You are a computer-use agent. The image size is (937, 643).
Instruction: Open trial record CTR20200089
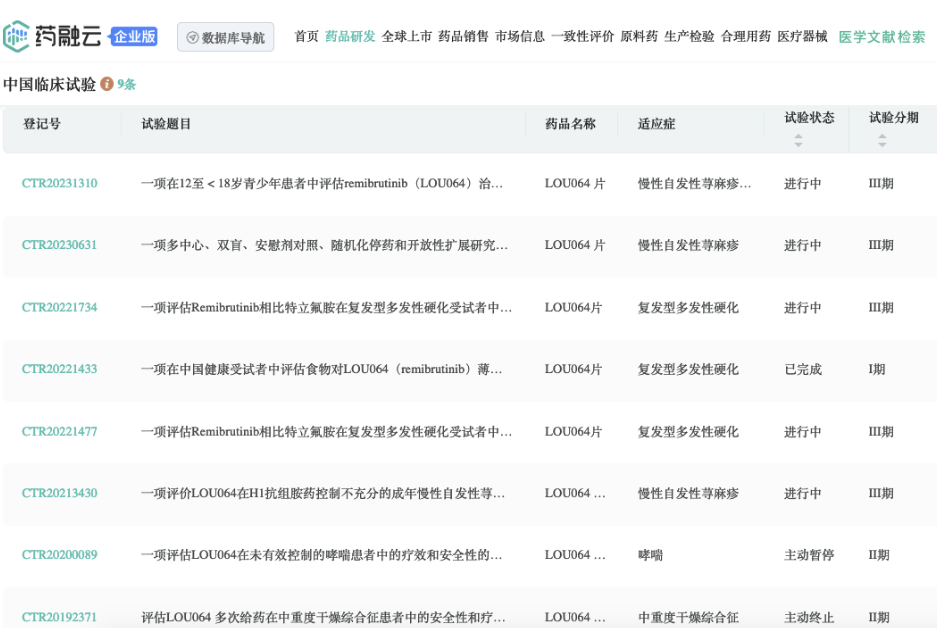click(60, 555)
